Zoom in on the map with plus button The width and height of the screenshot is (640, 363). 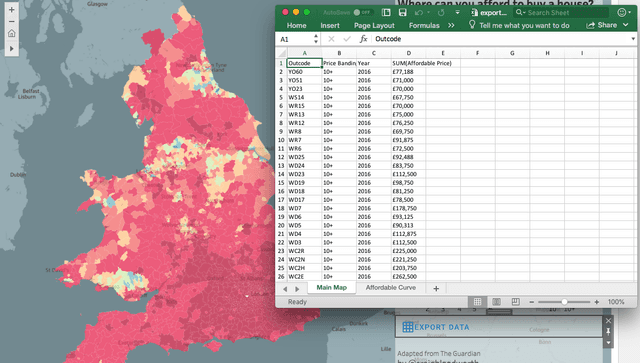[x=11, y=9]
